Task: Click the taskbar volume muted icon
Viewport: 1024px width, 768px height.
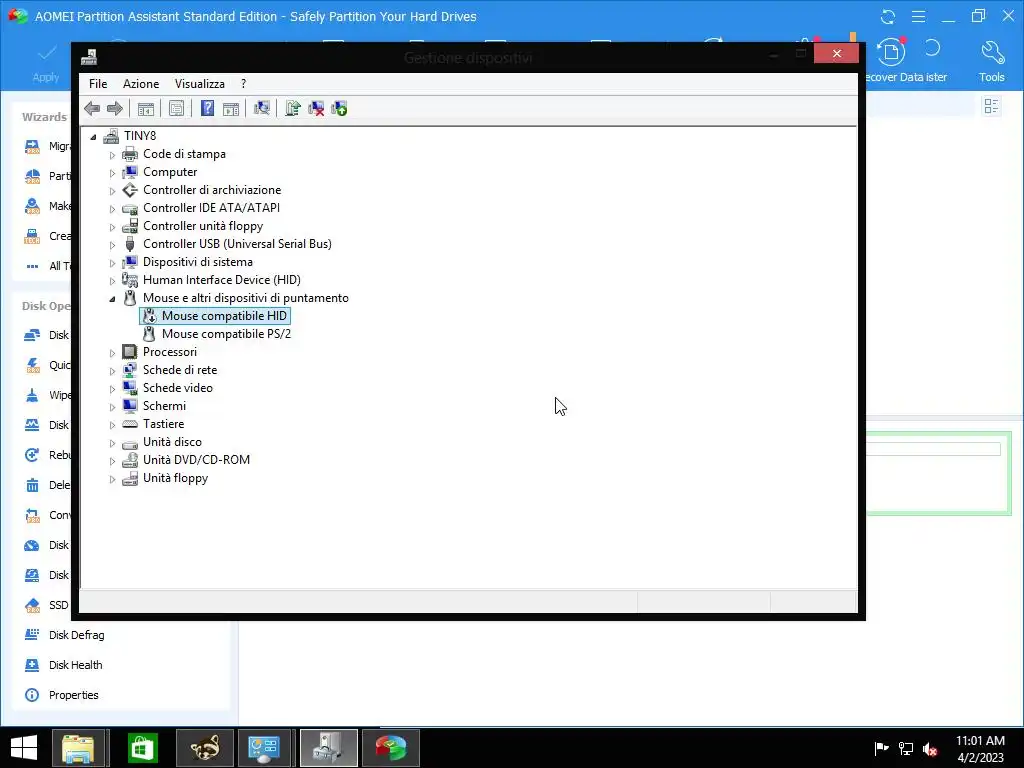Action: point(930,748)
